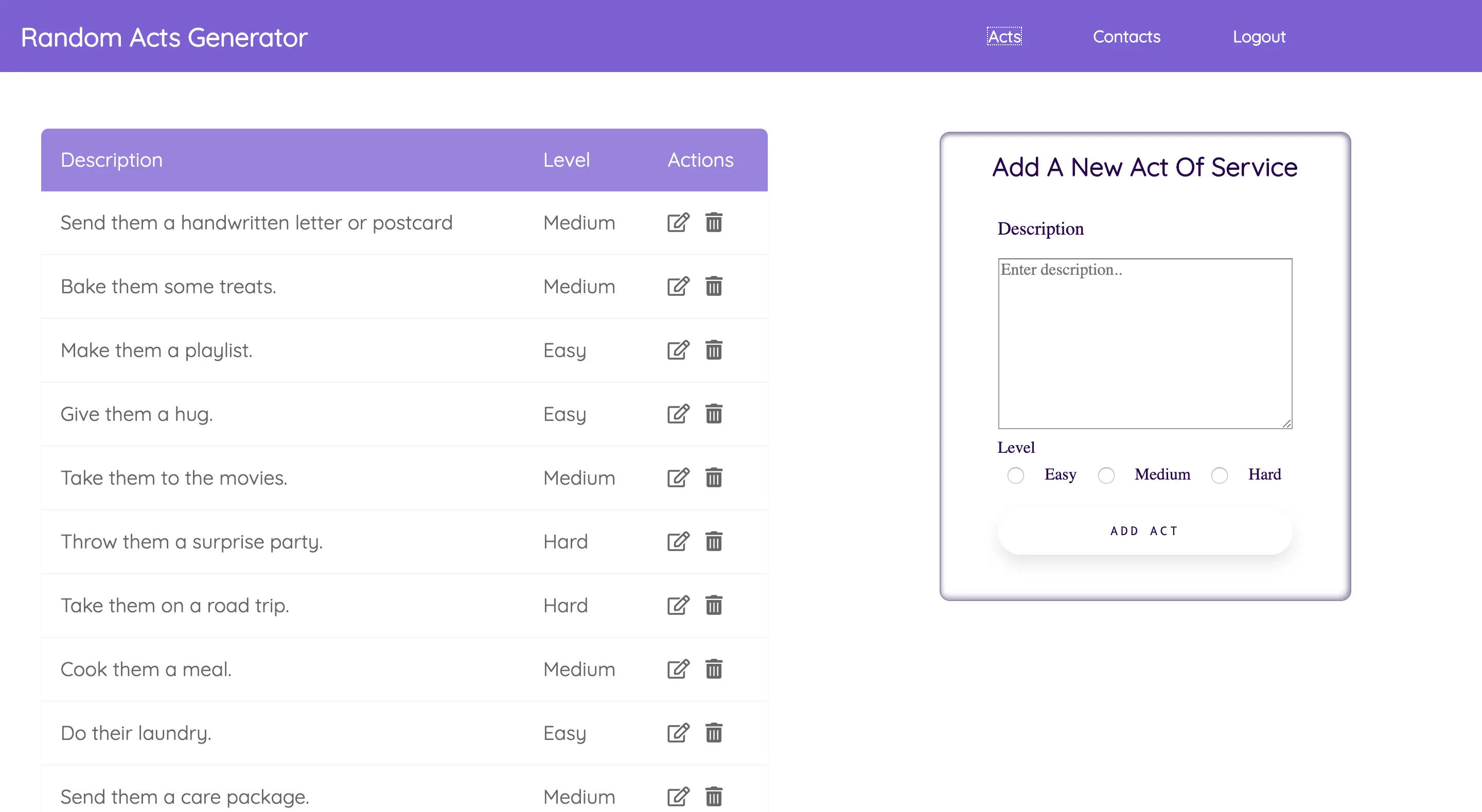Delete the 'Cook them a meal.' act
The image size is (1482, 812).
713,669
